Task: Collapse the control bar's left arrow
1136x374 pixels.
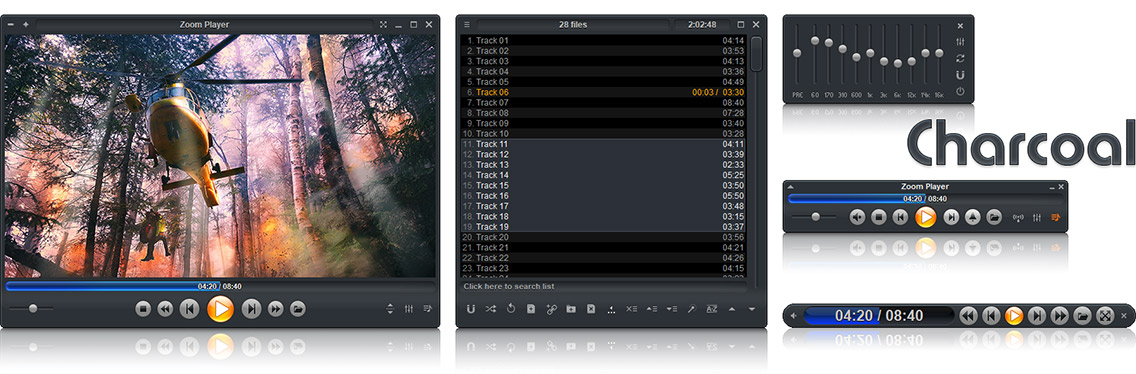Action: tap(793, 315)
